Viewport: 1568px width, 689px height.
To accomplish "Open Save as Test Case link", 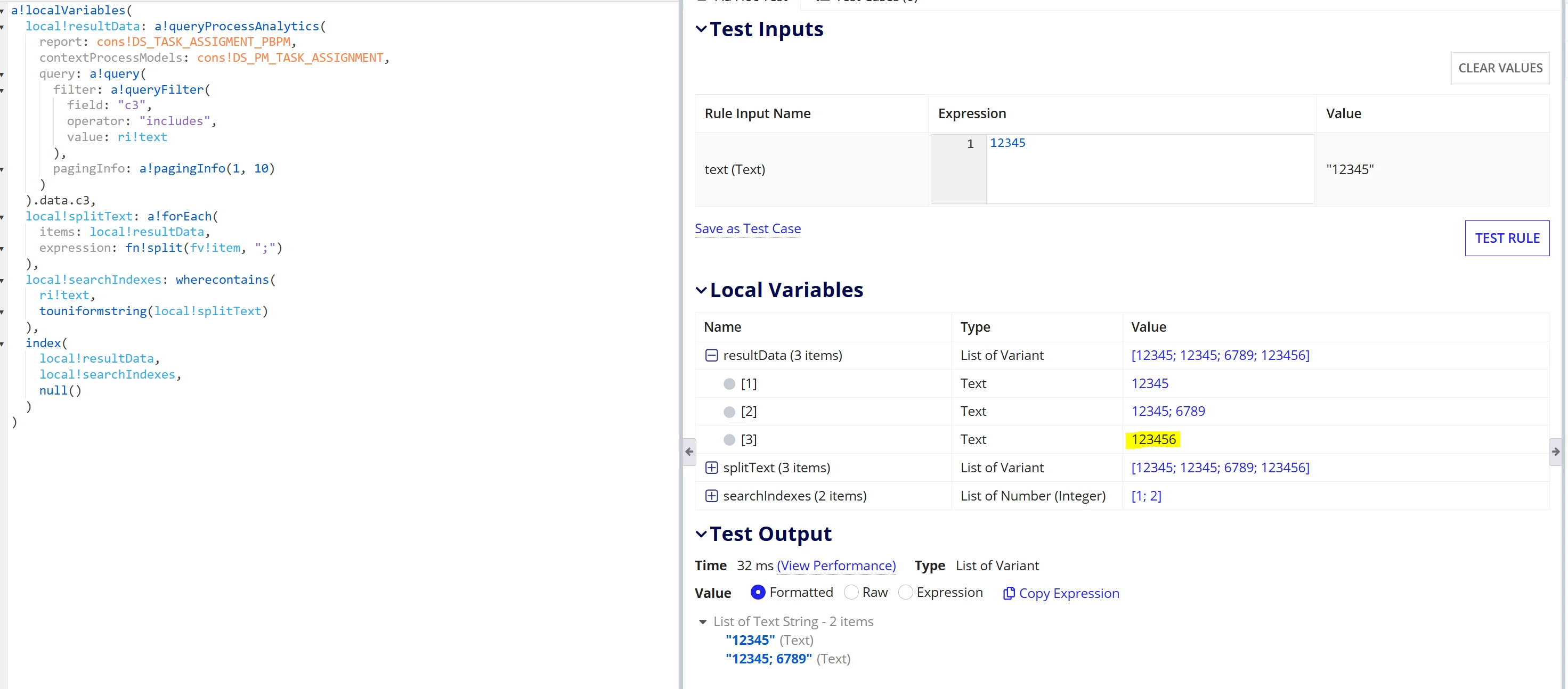I will point(748,228).
